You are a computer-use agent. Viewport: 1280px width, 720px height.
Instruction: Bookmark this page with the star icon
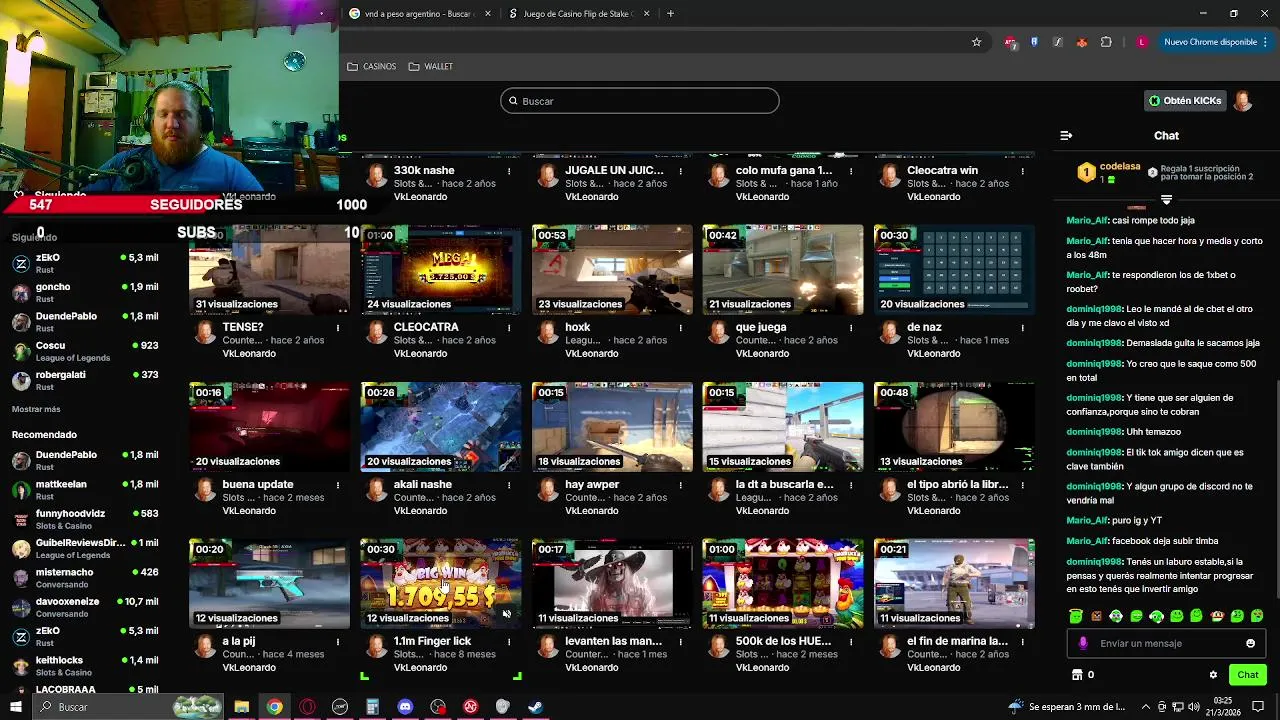[x=976, y=42]
